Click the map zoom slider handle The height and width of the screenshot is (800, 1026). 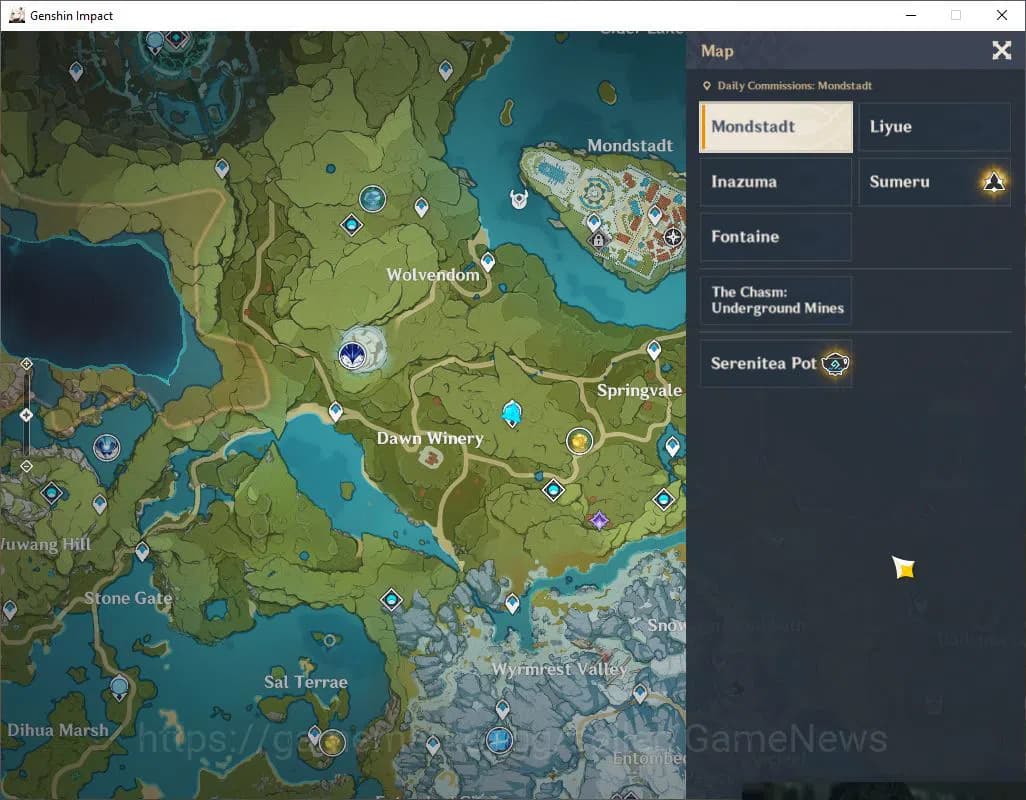click(x=27, y=414)
